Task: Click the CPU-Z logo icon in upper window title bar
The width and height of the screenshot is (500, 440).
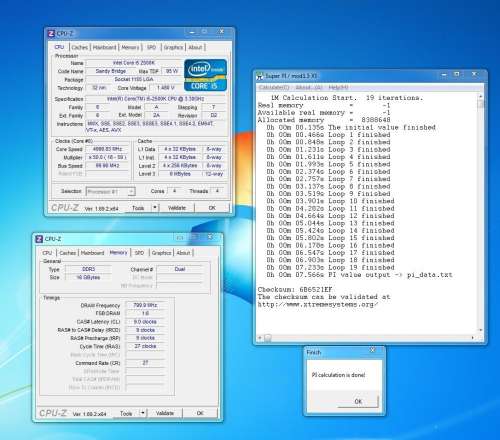Action: [x=51, y=34]
